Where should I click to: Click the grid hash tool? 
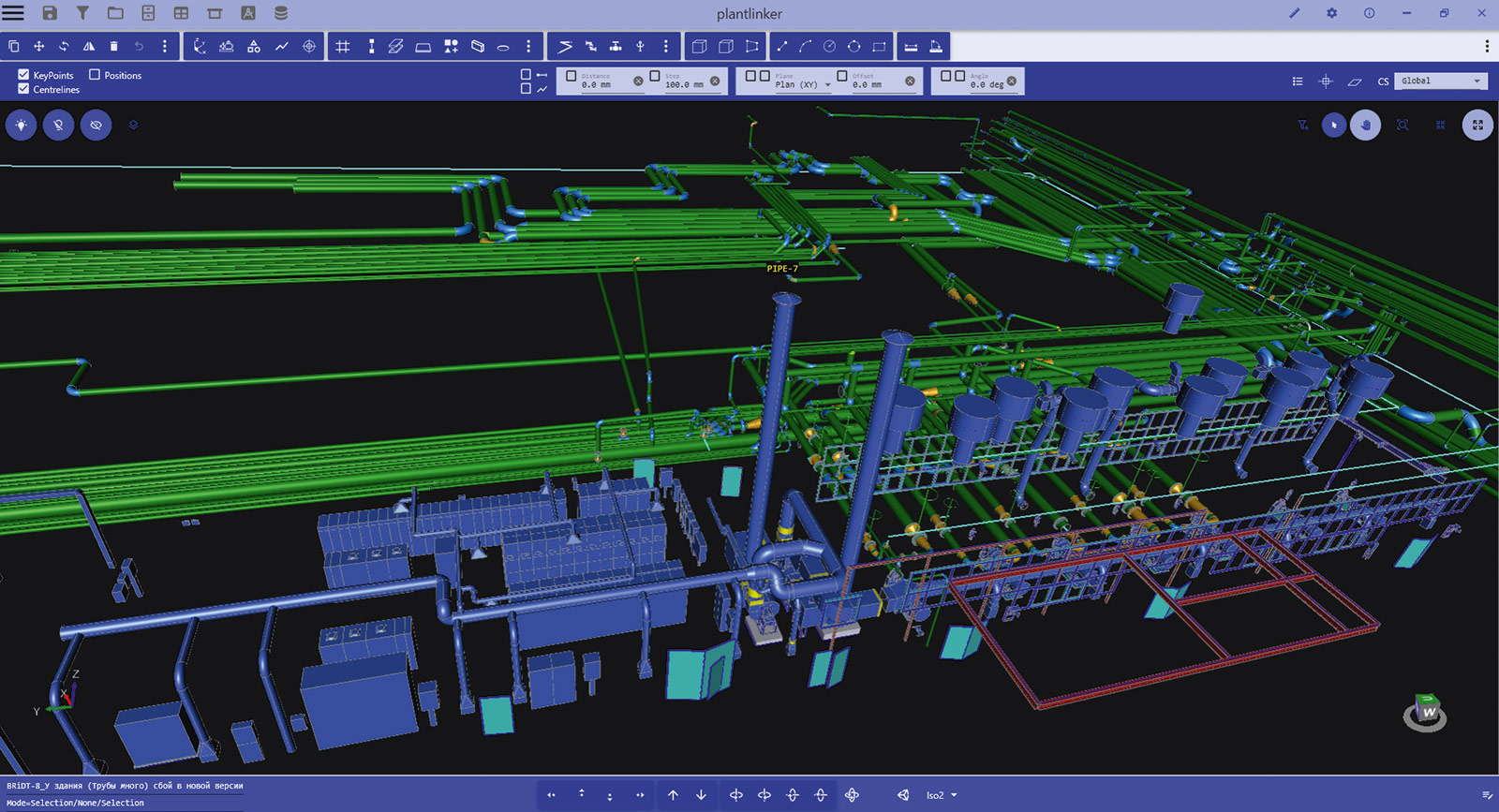[x=343, y=46]
